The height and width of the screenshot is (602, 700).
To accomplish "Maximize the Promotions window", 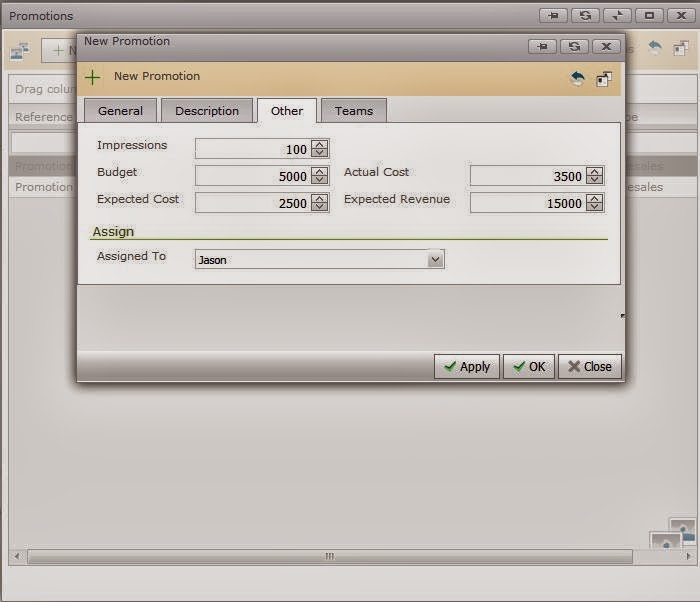I will [x=649, y=16].
